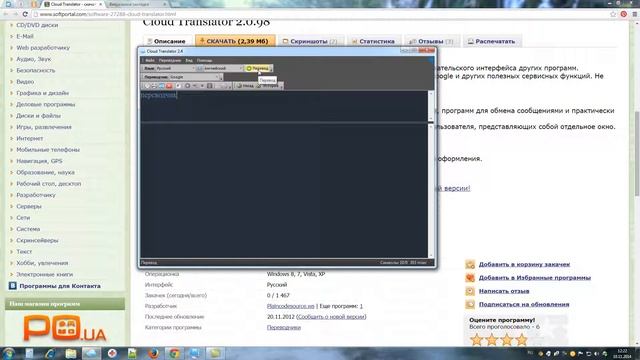Click the red extension icon in Chrome toolbar
640x360 pixels.
624,14
